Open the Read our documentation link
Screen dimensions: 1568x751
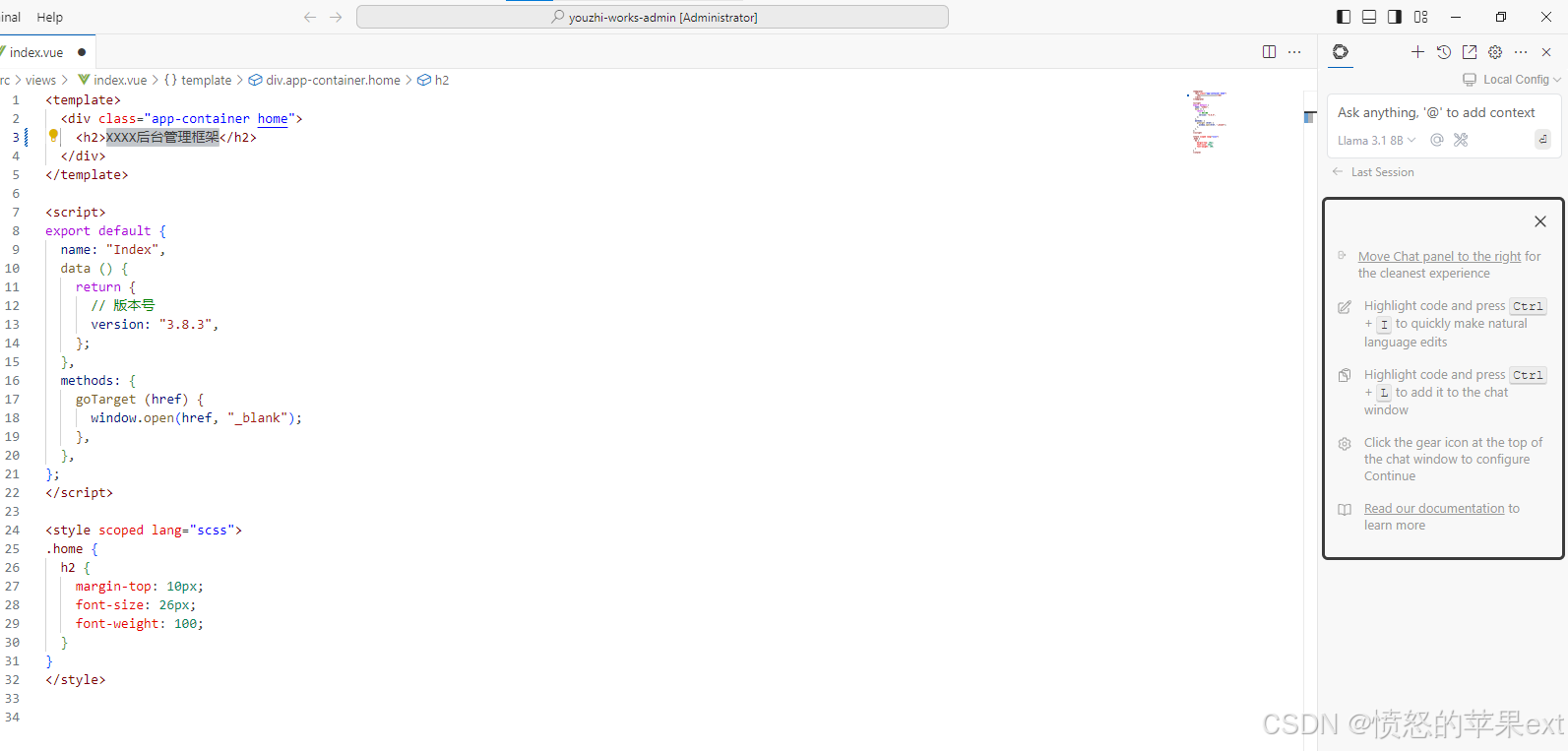click(1434, 509)
